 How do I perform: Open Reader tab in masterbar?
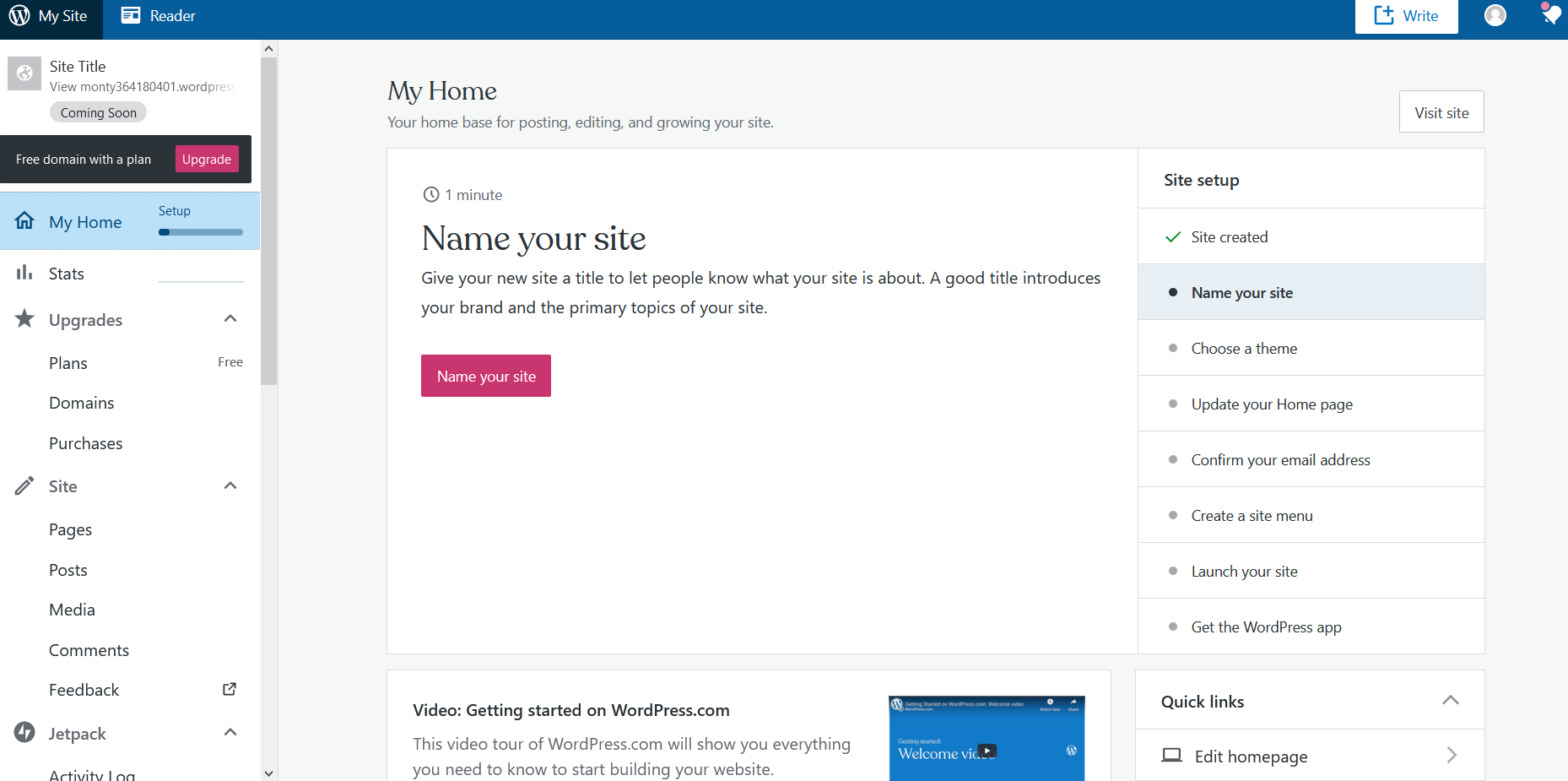[158, 16]
